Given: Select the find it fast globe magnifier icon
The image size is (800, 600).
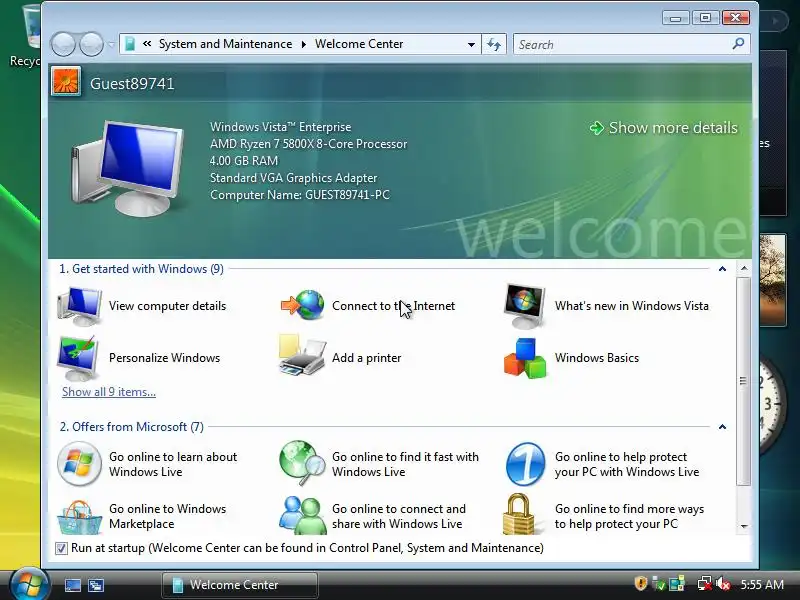Looking at the screenshot, I should (302, 463).
